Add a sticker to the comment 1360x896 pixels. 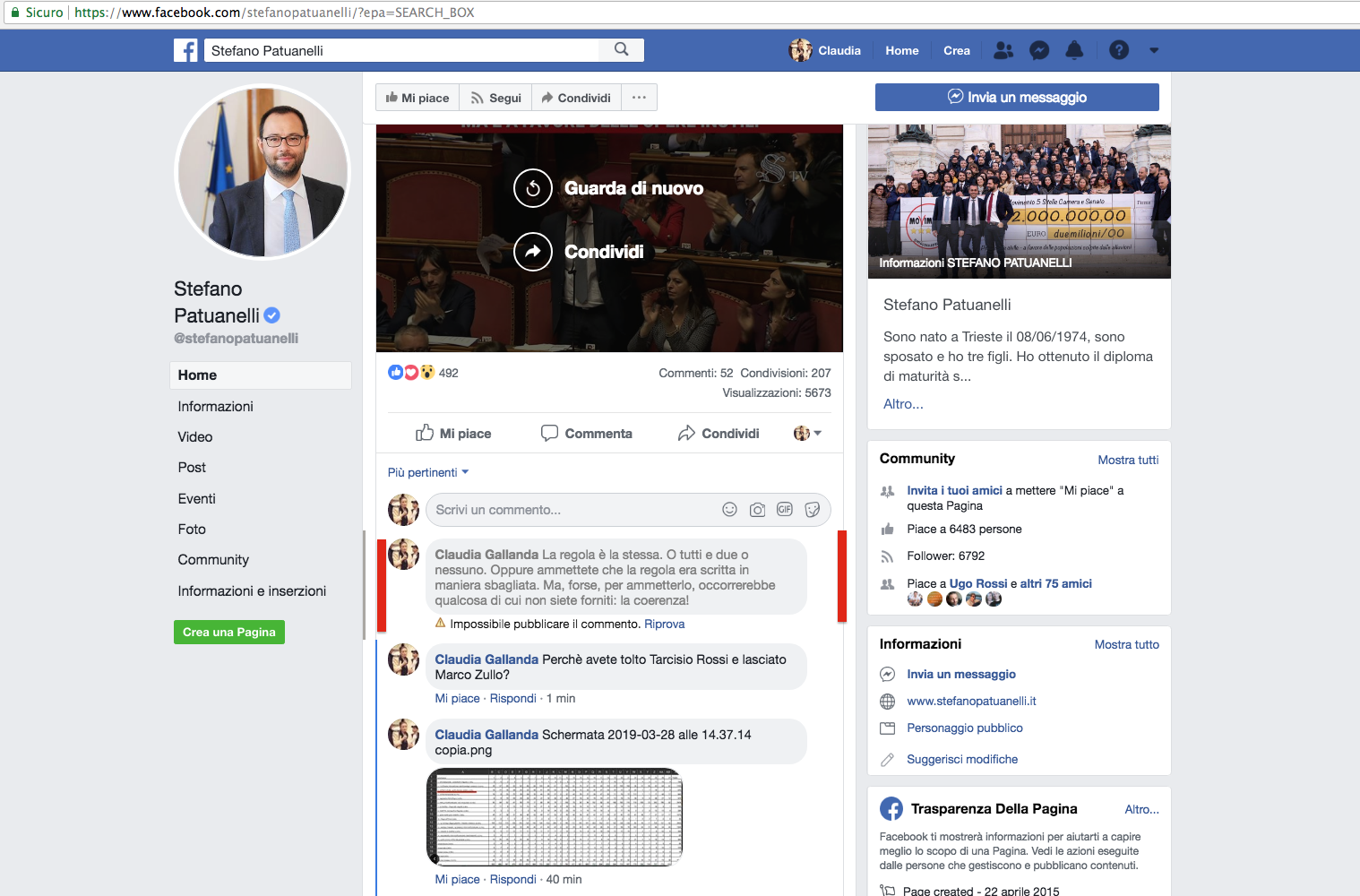click(813, 510)
